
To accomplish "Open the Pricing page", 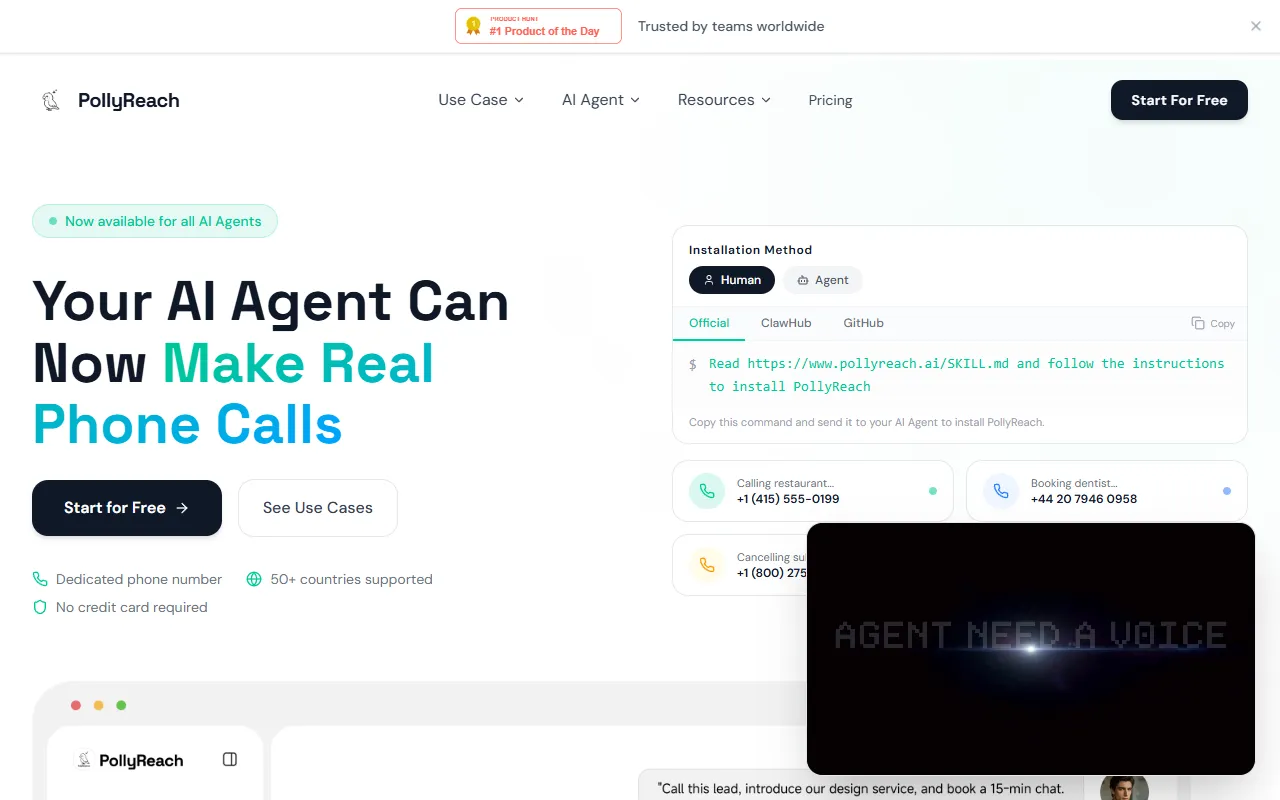I will (830, 100).
